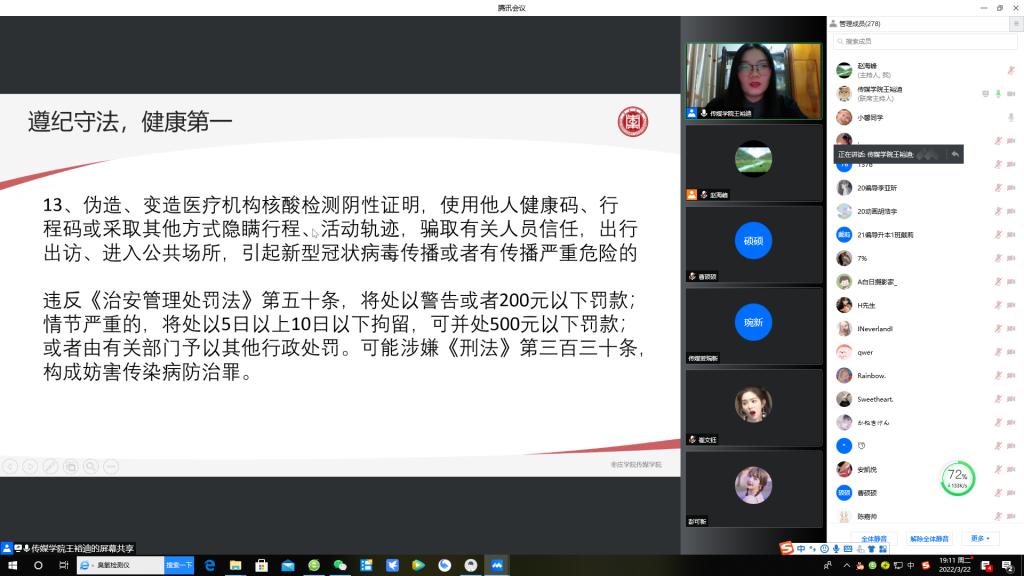The image size is (1024, 576).
Task: Toggle microphone for Rainbow.
Action: [998, 376]
